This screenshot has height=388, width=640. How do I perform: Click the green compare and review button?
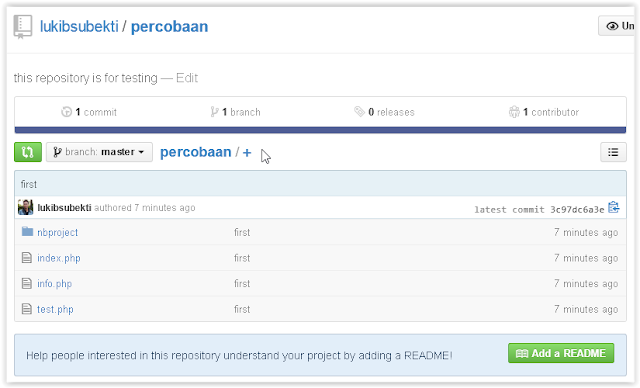pos(28,152)
